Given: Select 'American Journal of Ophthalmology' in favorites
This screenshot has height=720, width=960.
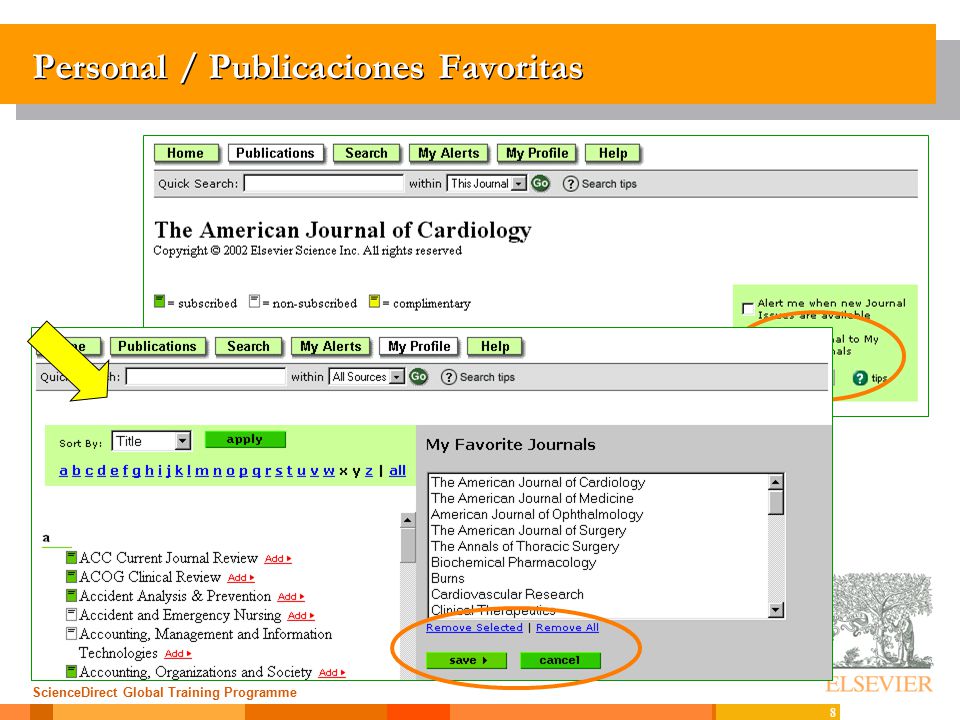Looking at the screenshot, I should click(536, 514).
